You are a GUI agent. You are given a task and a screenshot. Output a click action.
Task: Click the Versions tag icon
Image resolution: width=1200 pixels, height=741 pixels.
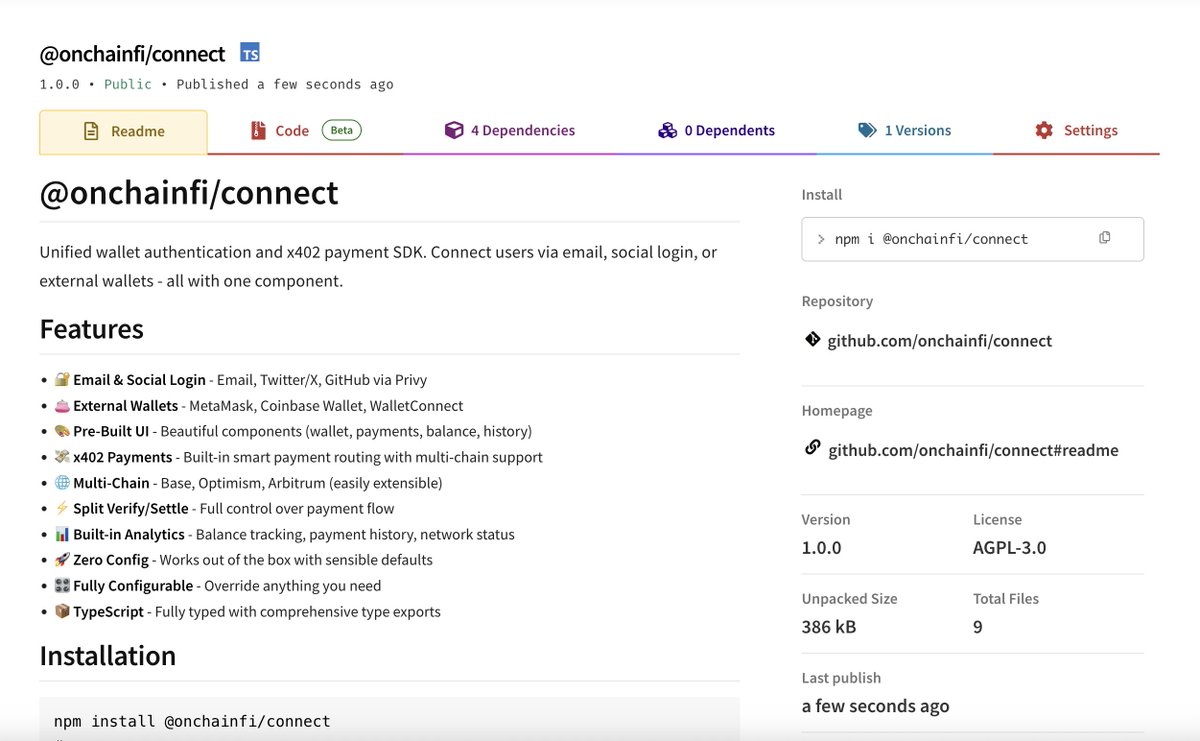tap(865, 130)
